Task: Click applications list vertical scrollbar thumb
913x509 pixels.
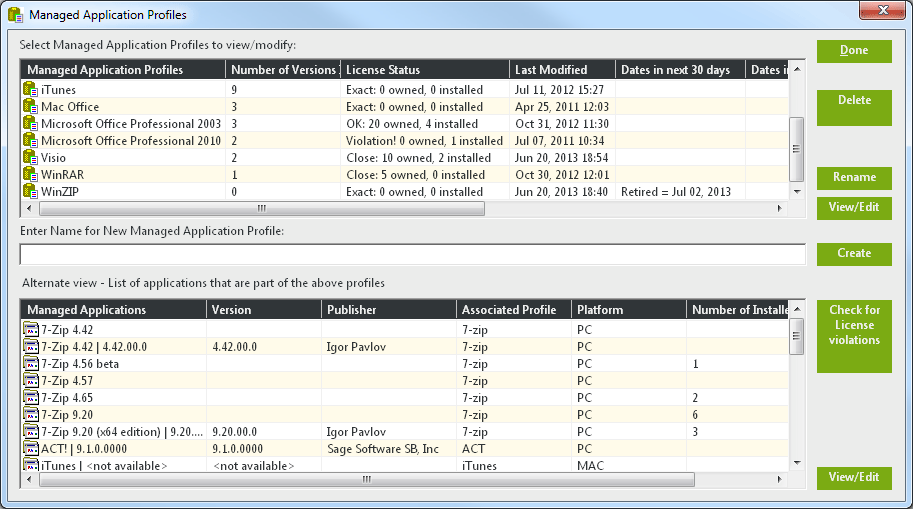Action: point(797,336)
